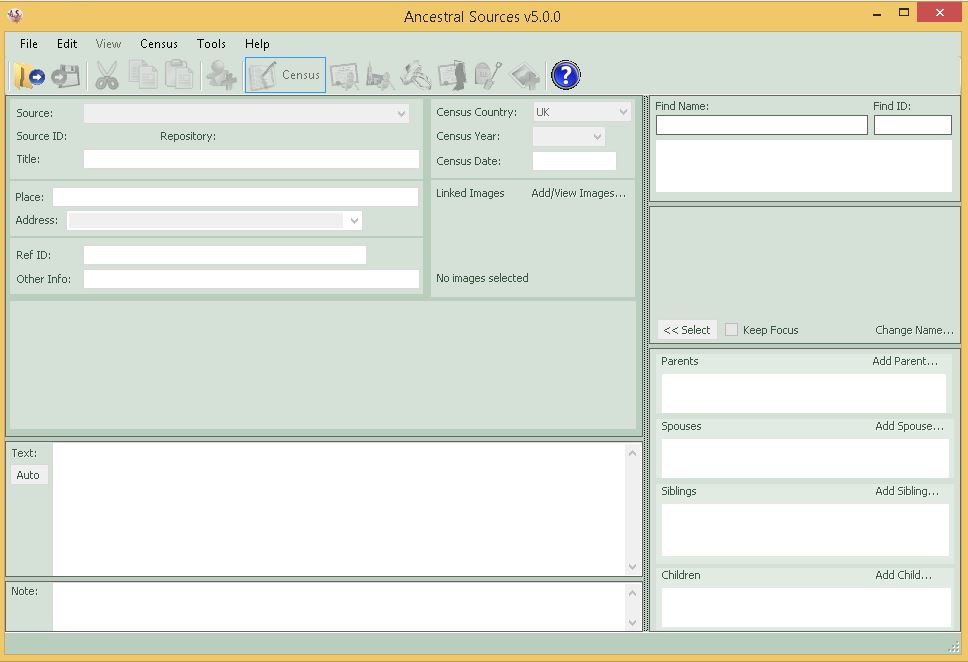Click the Auto text button
This screenshot has width=968, height=662.
[28, 475]
